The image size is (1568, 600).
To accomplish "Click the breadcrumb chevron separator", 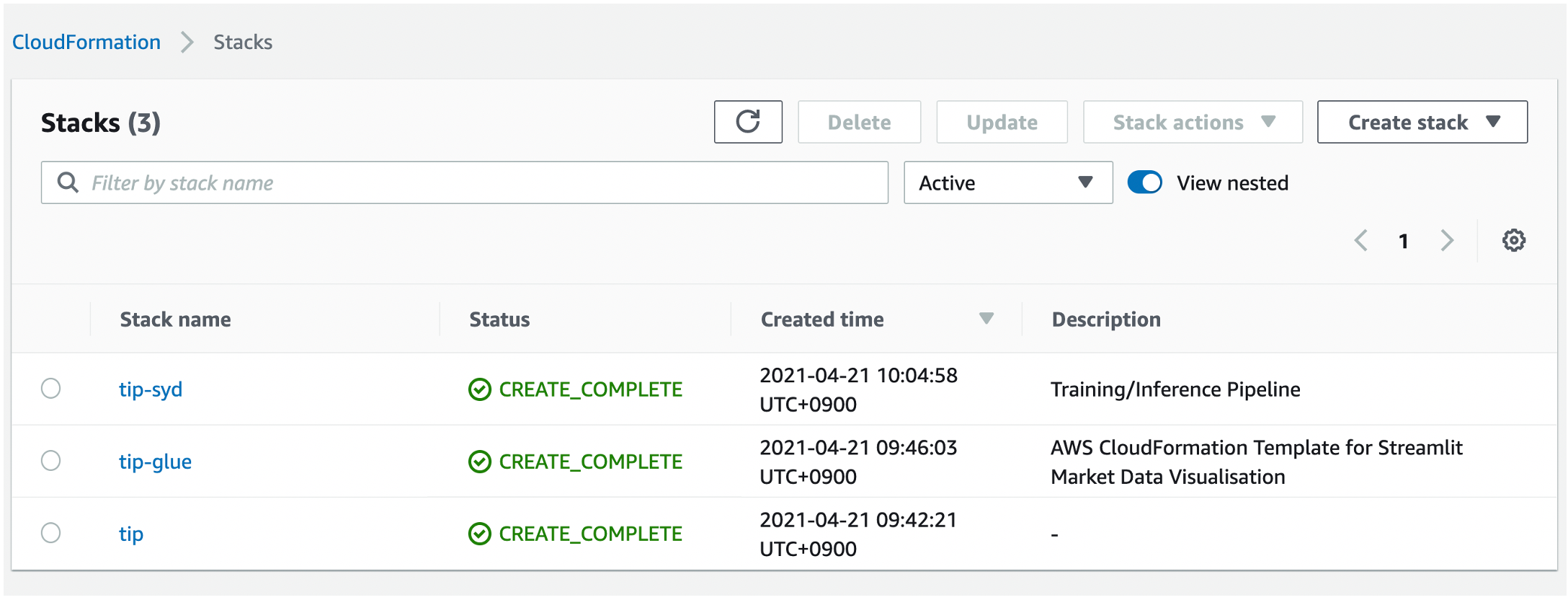I will click(187, 42).
